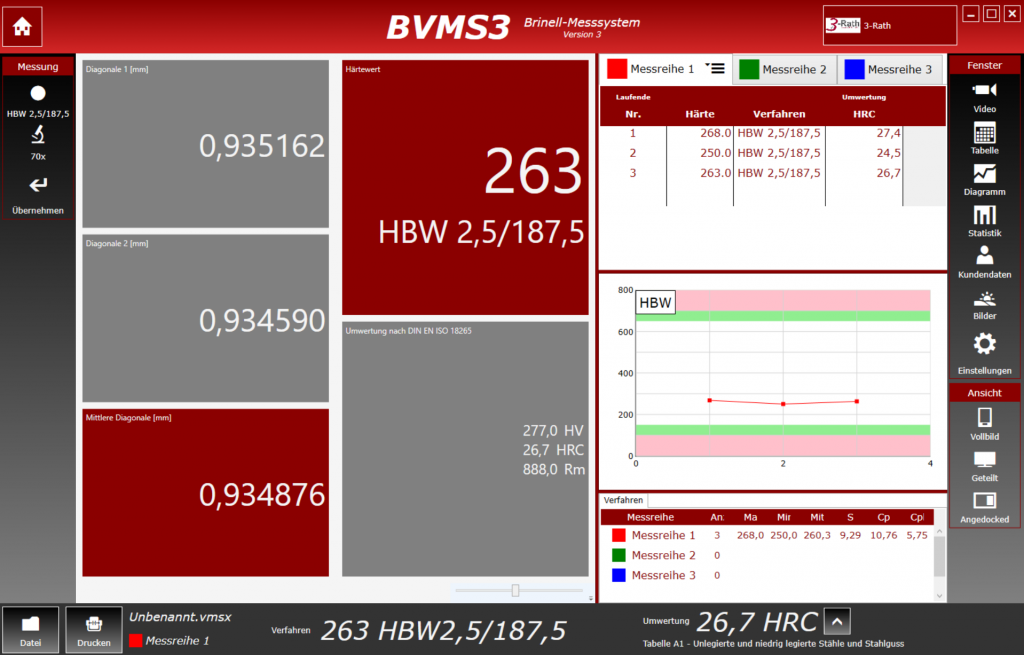Click the Drucken print button

point(94,629)
